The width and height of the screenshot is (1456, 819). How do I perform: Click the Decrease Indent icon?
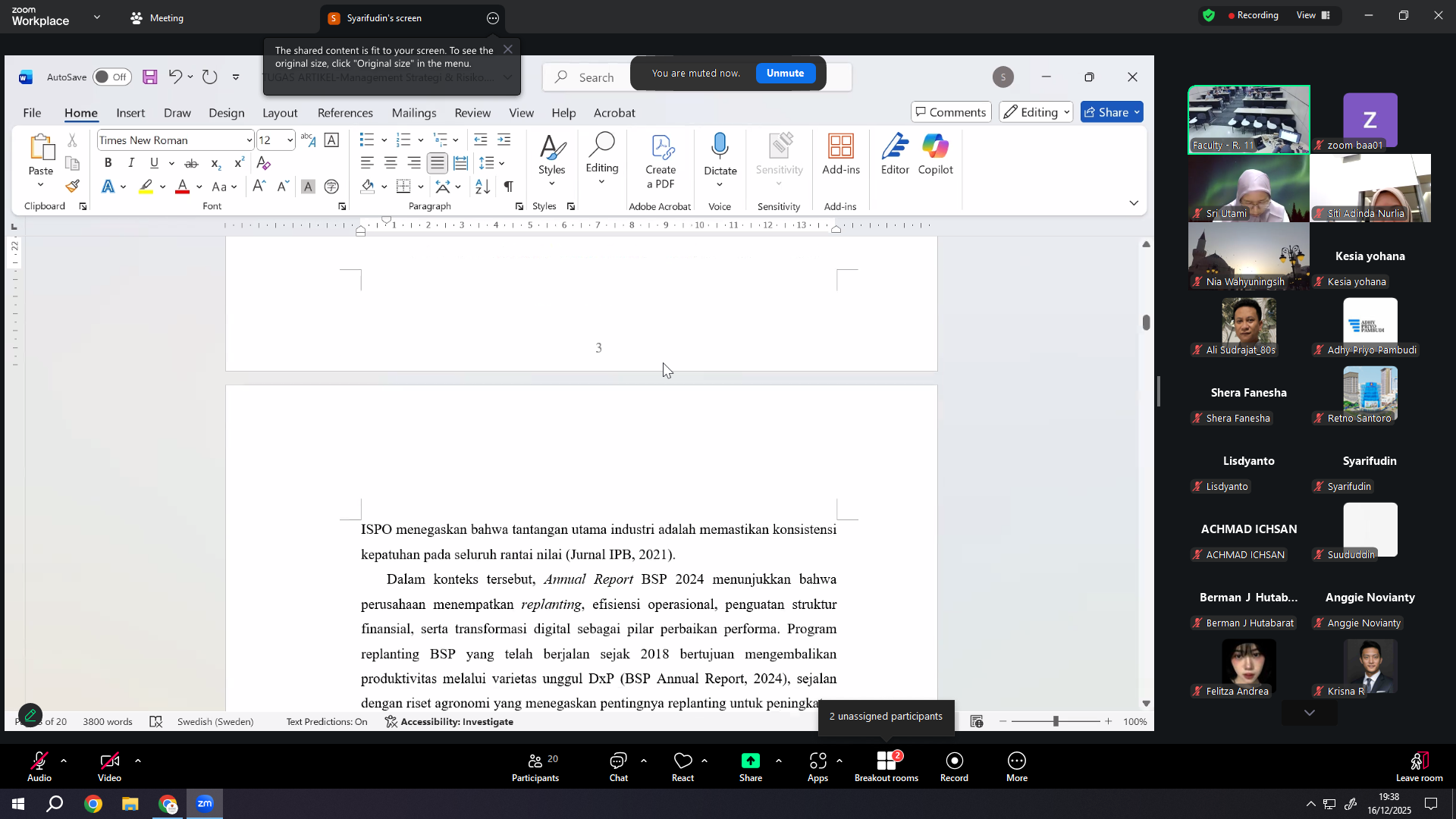click(481, 140)
